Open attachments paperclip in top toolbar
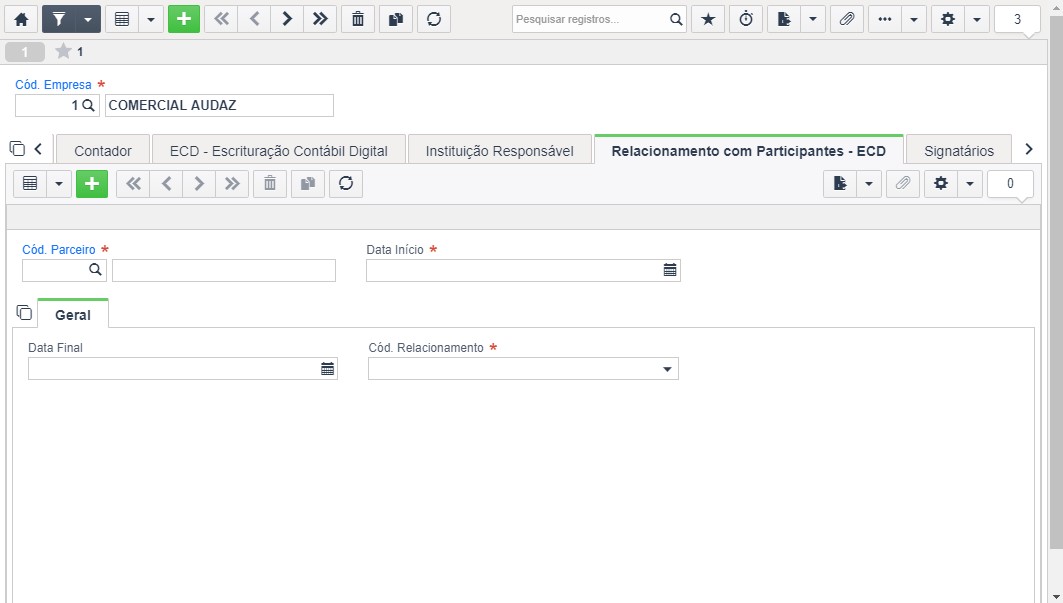 pos(847,19)
